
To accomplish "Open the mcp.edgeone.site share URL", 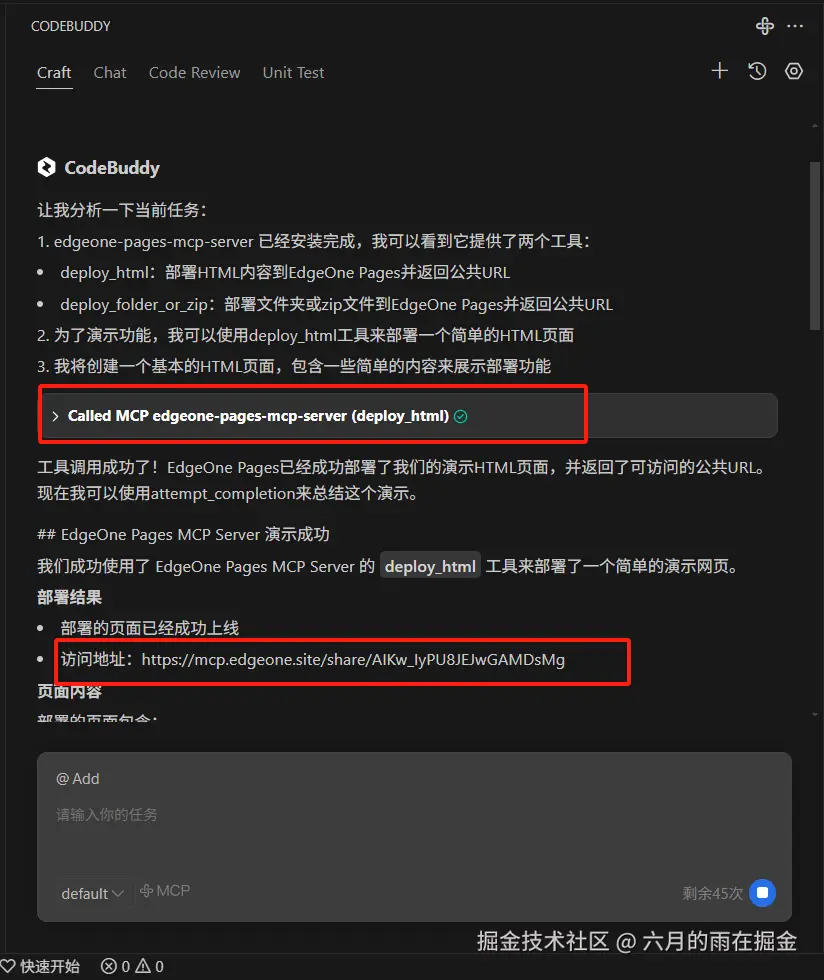I will (353, 660).
